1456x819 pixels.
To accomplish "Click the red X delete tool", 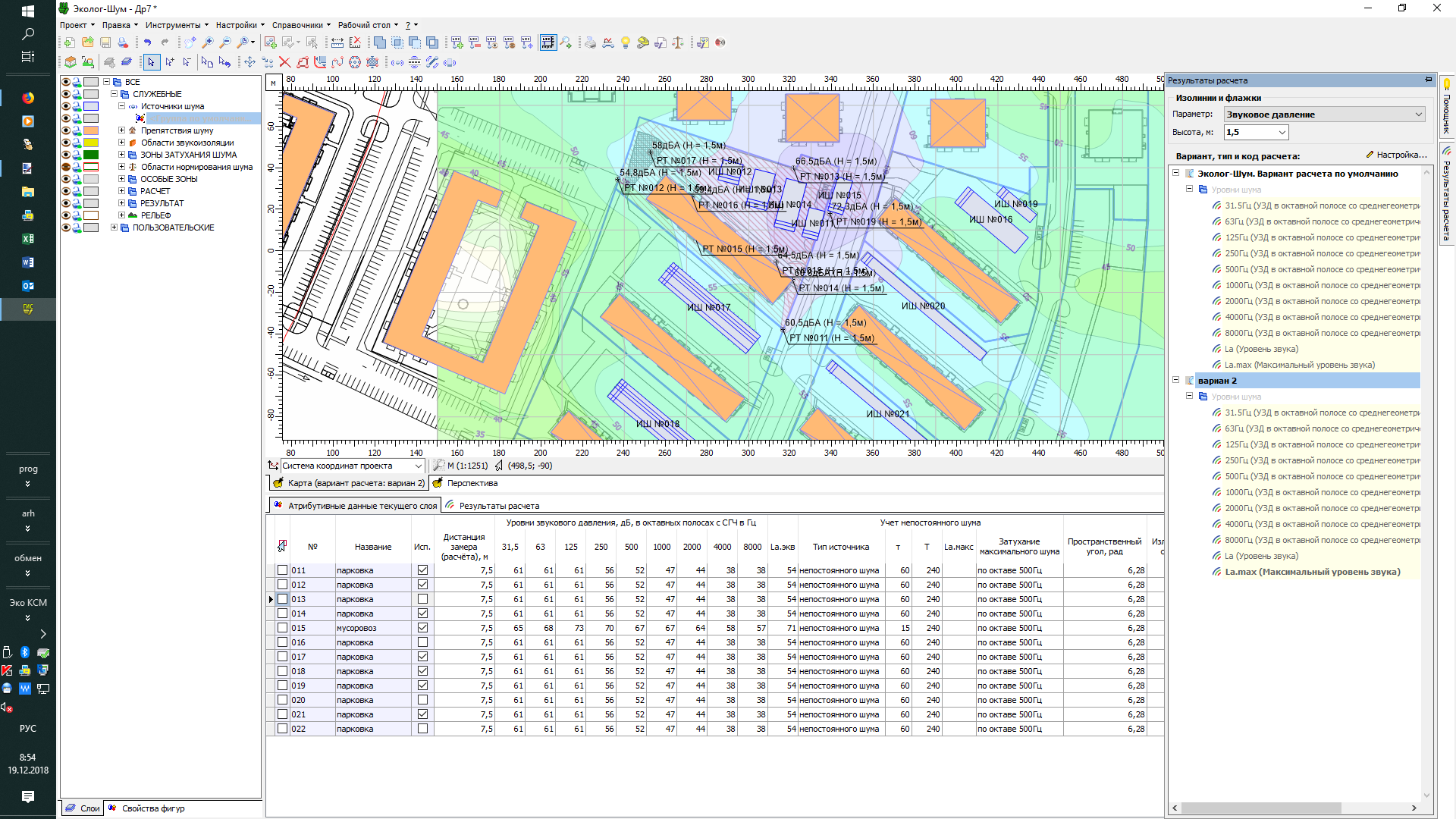I will (x=284, y=63).
